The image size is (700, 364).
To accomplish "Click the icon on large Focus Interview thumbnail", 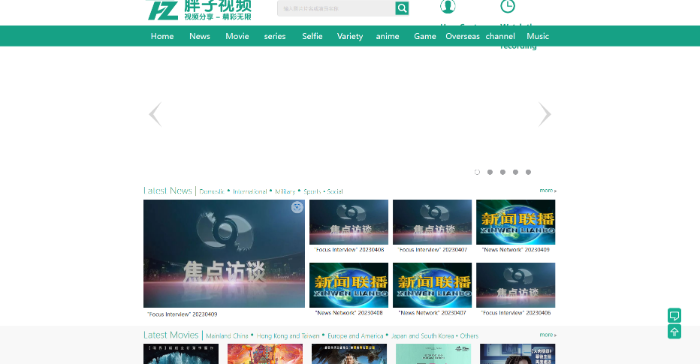I will click(x=297, y=207).
